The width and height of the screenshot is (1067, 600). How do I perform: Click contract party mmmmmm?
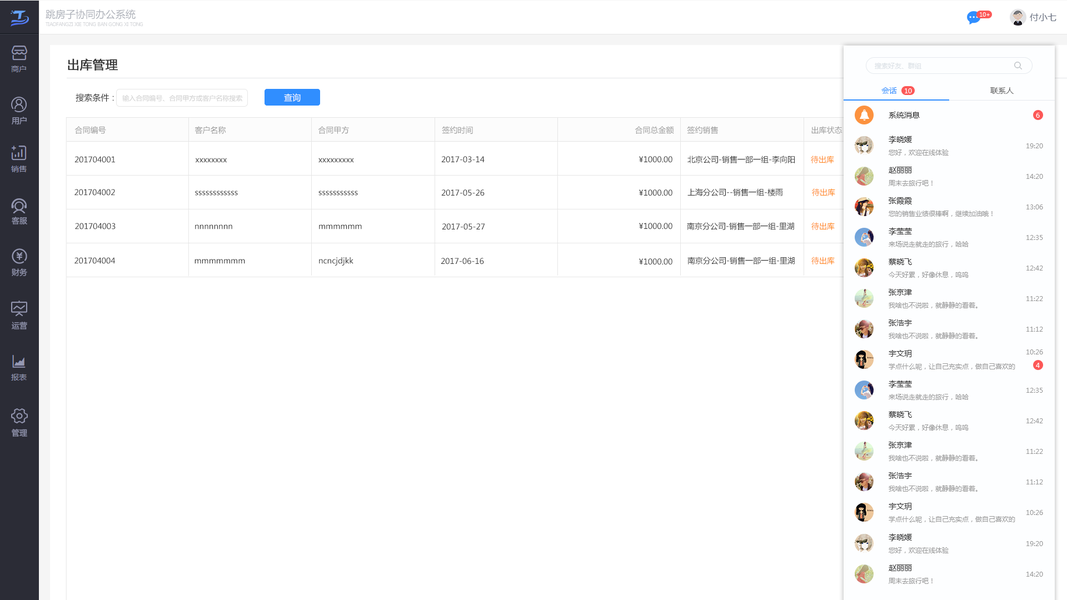pyautogui.click(x=340, y=226)
